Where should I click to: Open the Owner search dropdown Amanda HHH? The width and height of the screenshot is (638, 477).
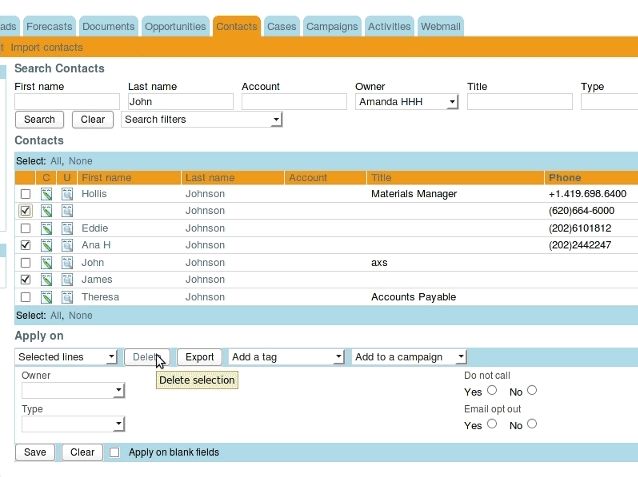pos(407,102)
